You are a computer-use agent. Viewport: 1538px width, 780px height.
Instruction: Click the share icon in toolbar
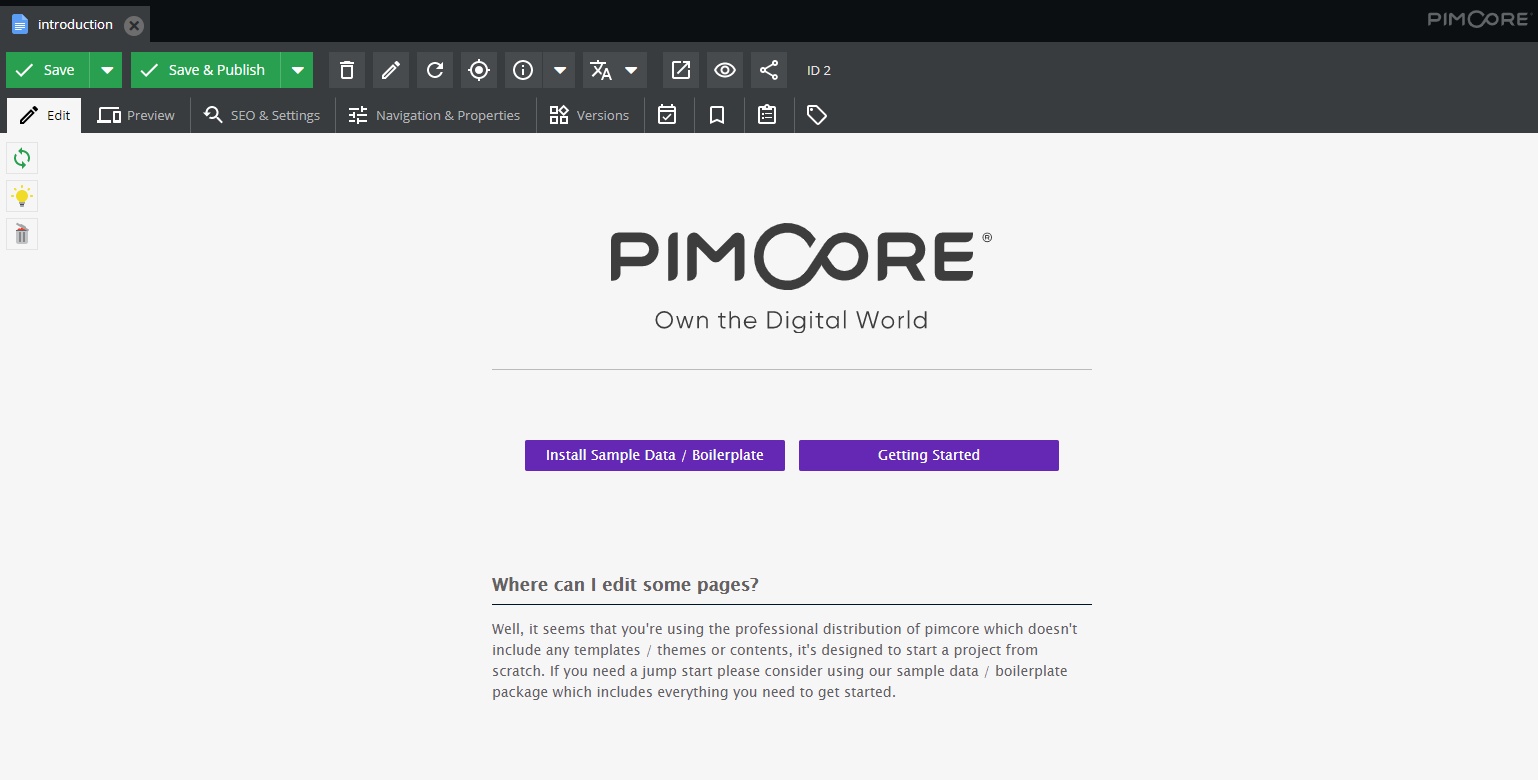(x=769, y=70)
